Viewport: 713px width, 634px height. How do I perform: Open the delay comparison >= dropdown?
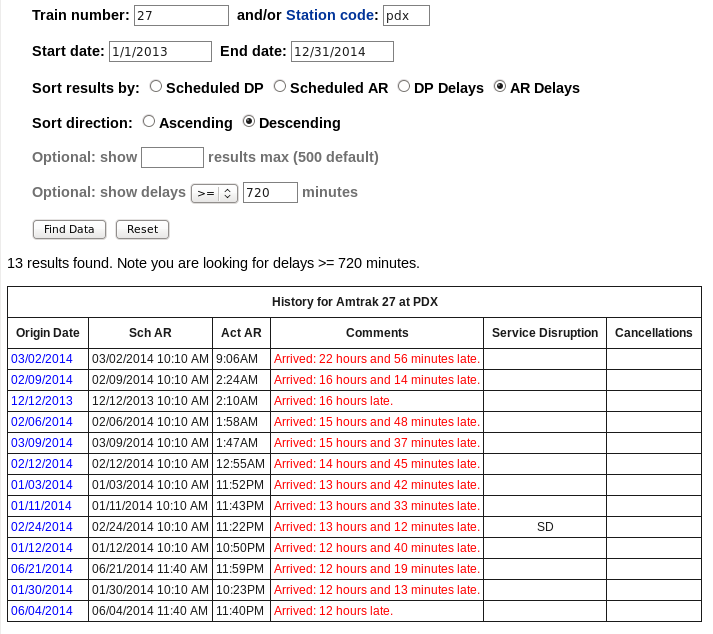215,193
